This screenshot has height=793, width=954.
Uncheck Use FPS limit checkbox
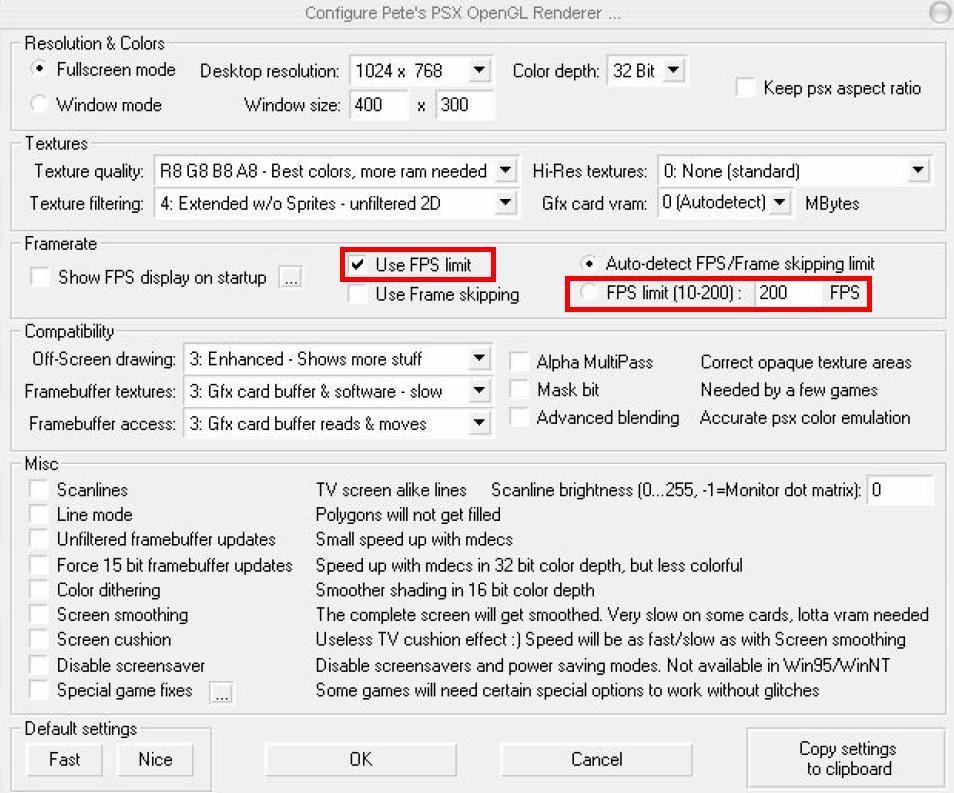point(357,265)
